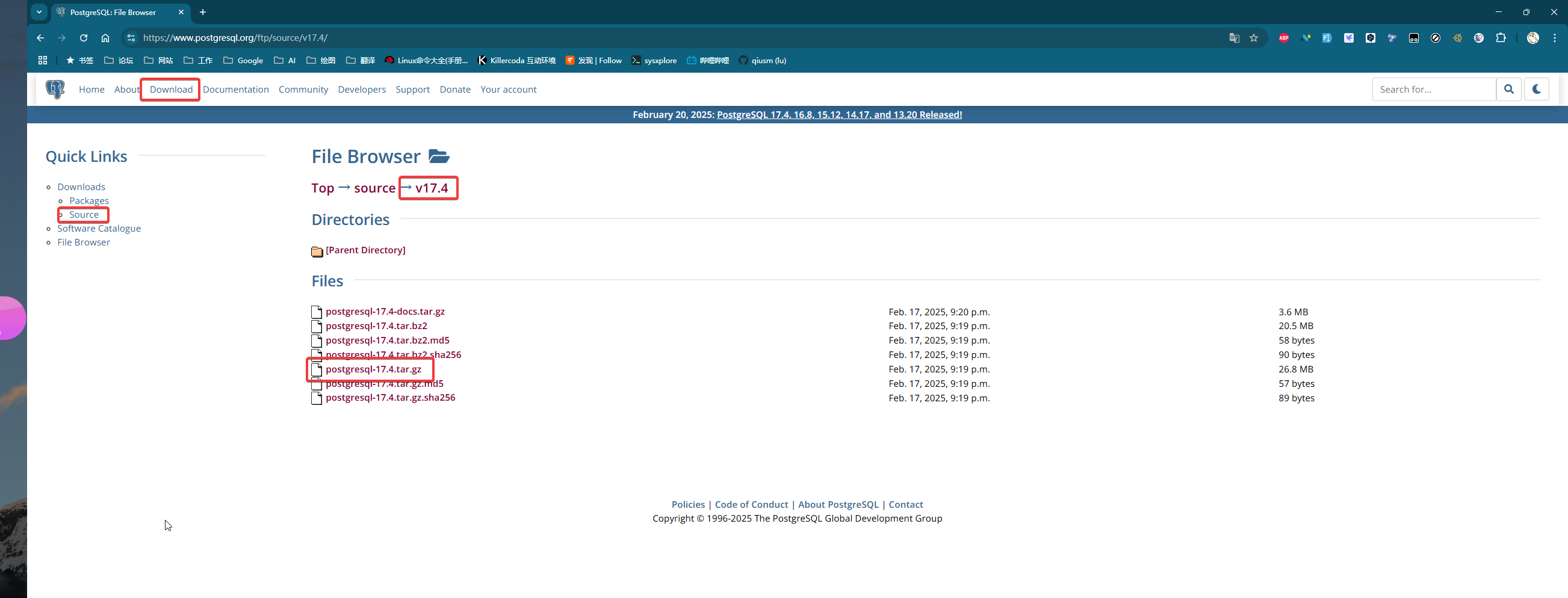Open the apps grid icon in bookmarks bar
This screenshot has height=598, width=1568.
(x=43, y=60)
